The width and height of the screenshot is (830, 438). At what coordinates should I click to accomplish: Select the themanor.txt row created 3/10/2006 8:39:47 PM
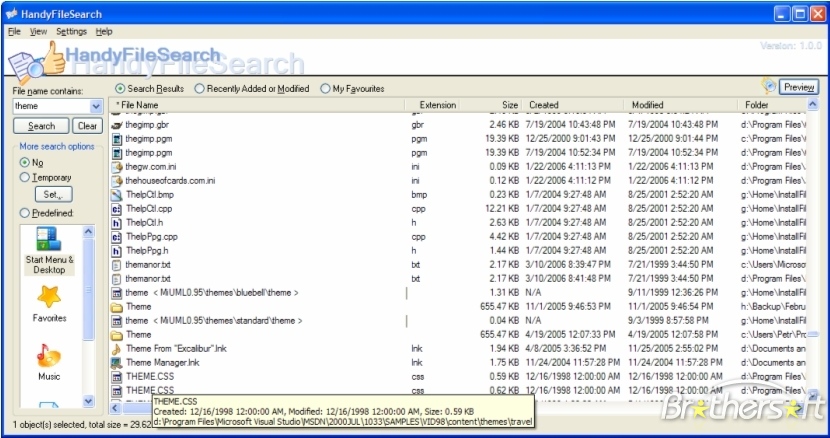pos(458,265)
